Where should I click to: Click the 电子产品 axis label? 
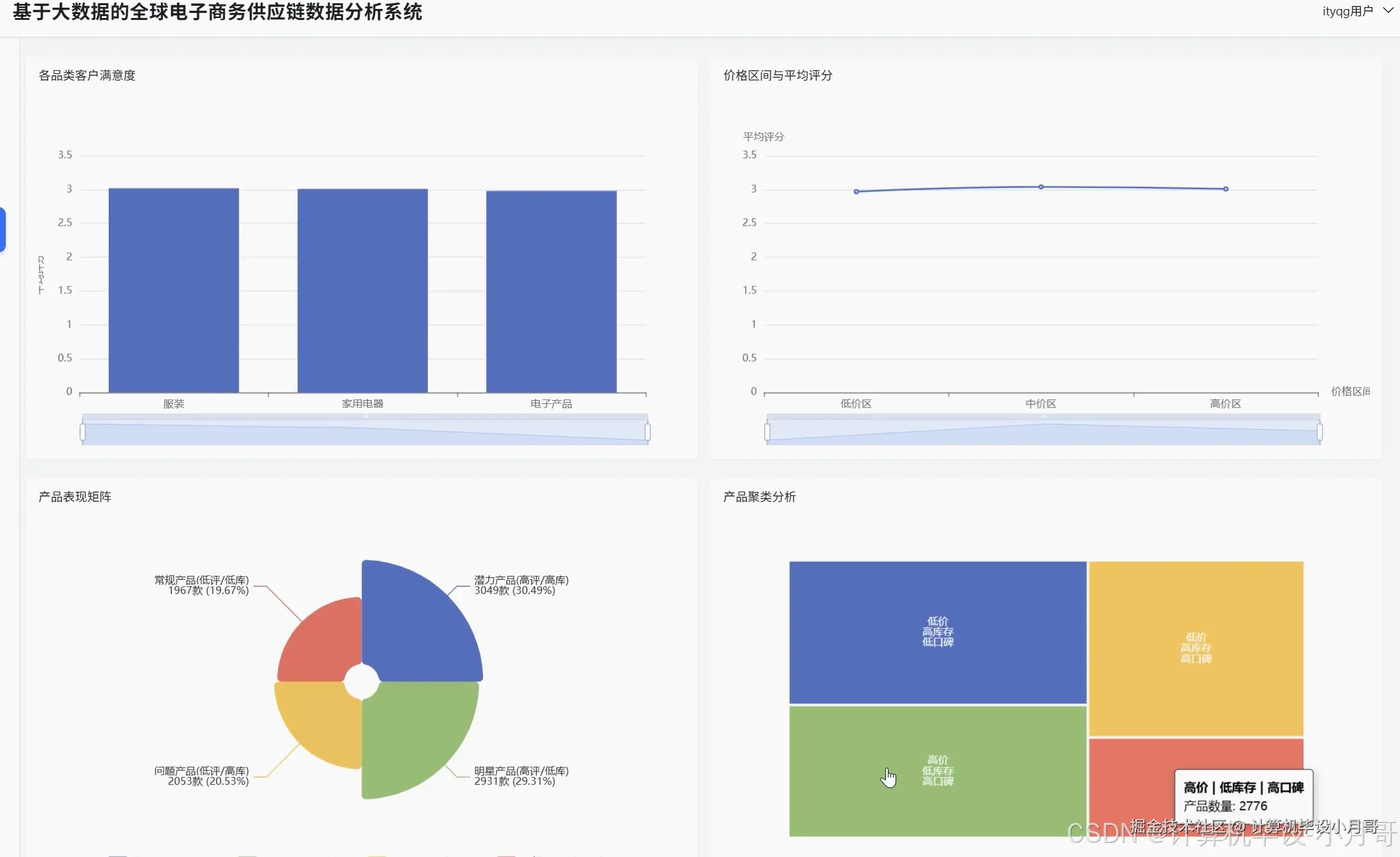[x=551, y=403]
